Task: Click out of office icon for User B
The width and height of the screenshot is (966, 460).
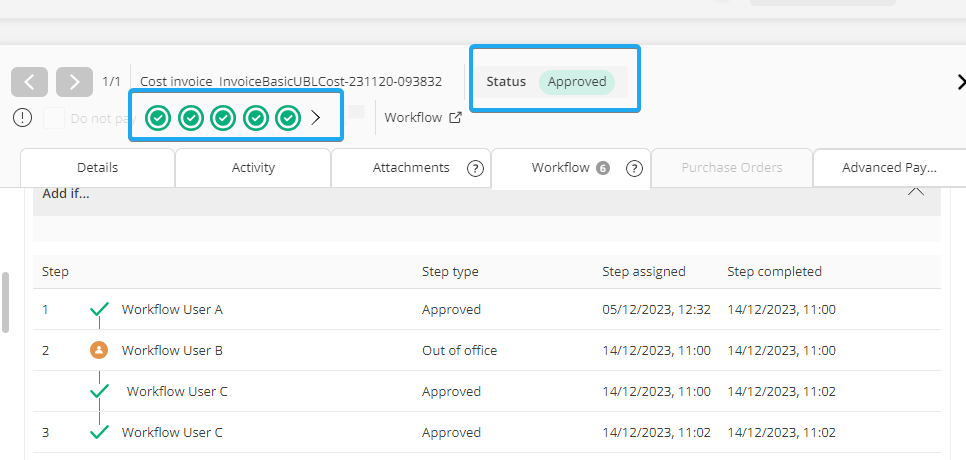Action: [98, 350]
